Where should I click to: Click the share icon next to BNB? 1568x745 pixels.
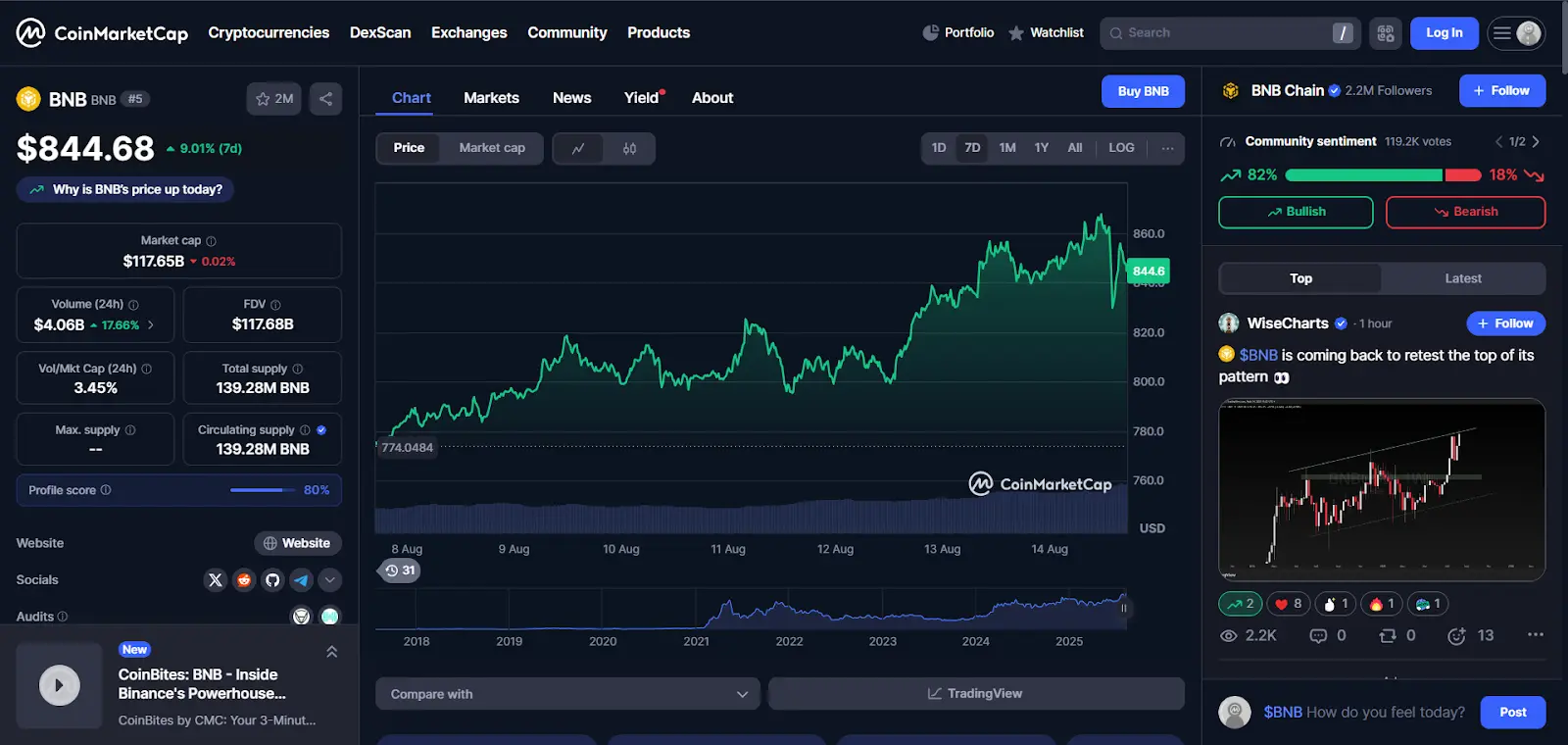point(325,99)
